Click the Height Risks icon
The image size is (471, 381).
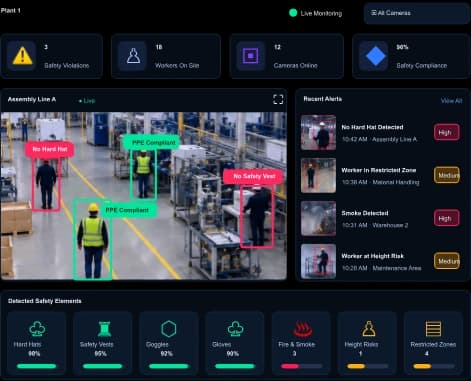tap(369, 329)
